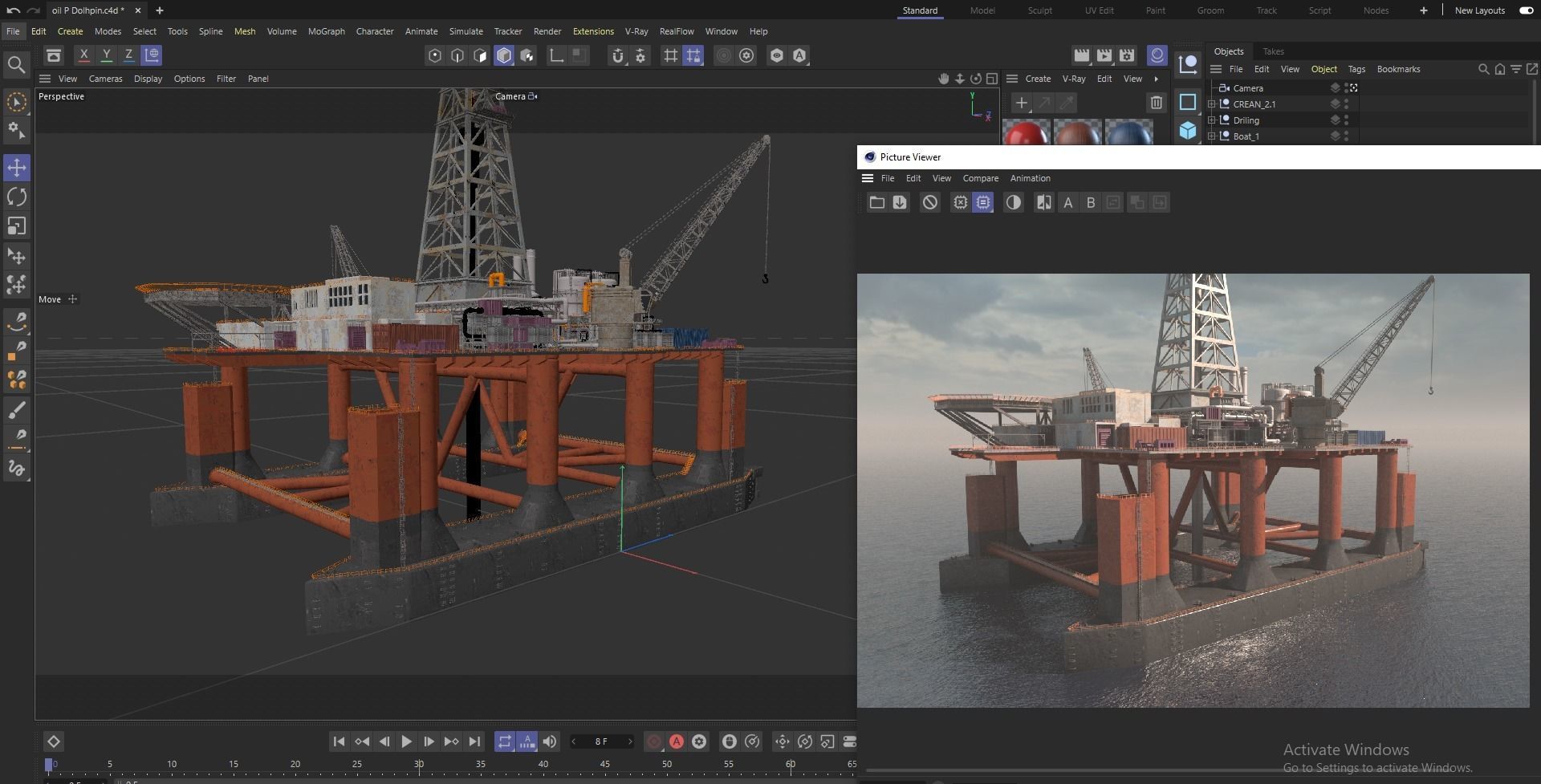Click the viewport pan hand icon
The width and height of the screenshot is (1541, 784).
(x=944, y=79)
